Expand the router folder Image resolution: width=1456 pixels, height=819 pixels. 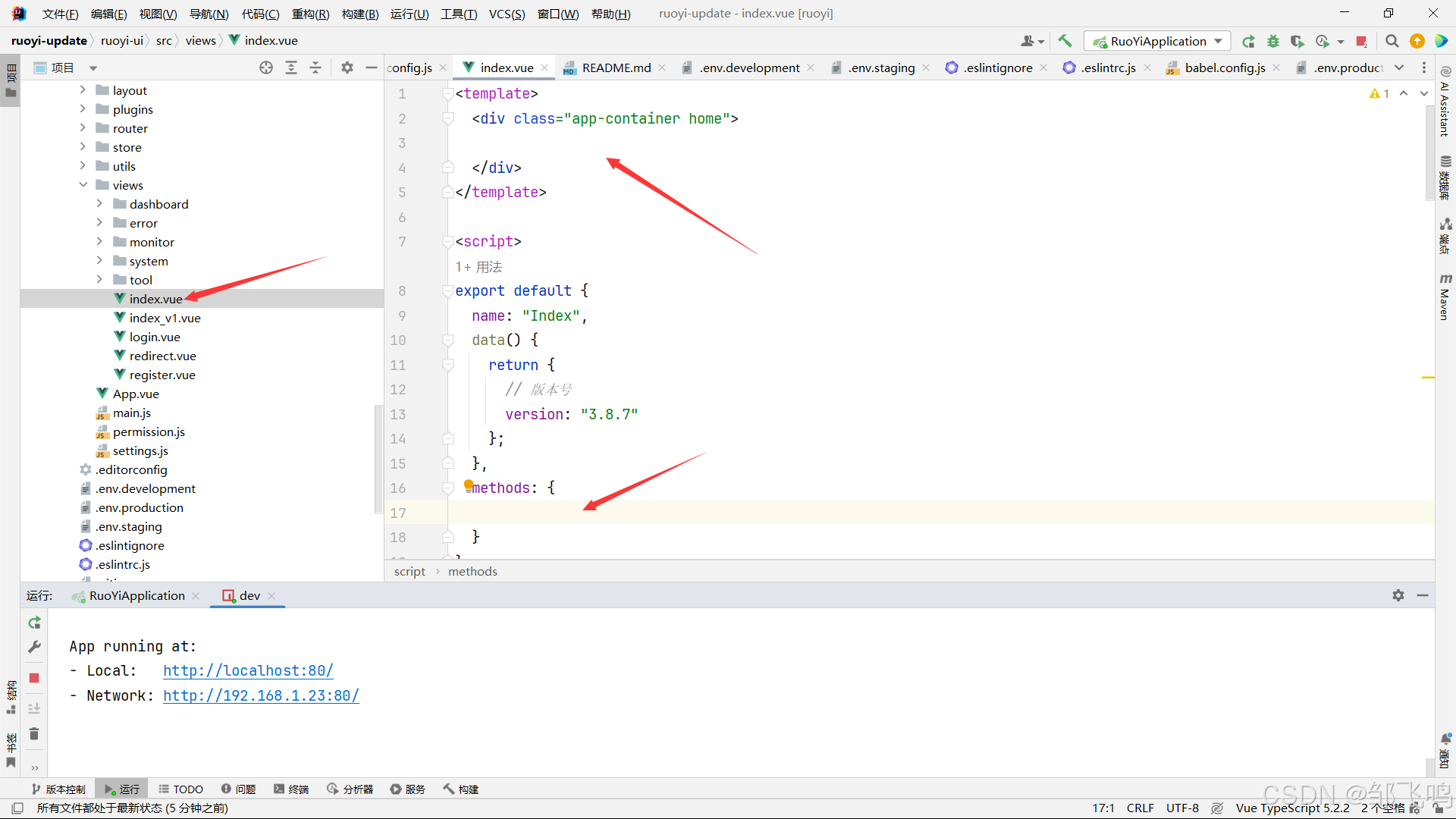coord(83,127)
